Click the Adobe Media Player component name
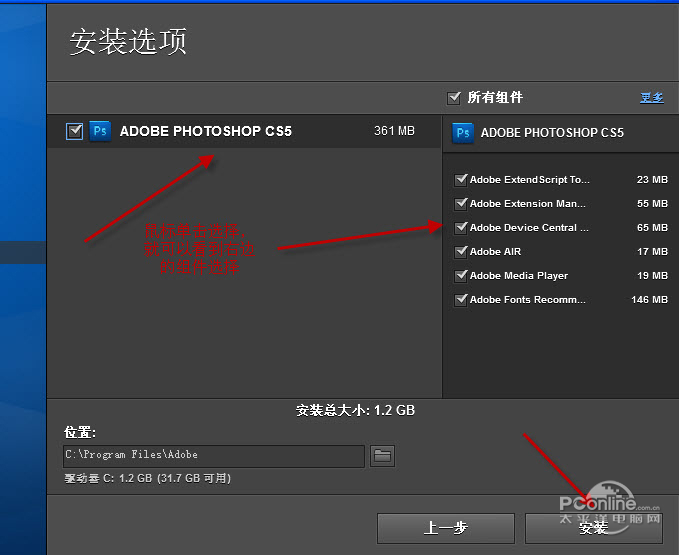680x555 pixels. pyautogui.click(x=519, y=276)
